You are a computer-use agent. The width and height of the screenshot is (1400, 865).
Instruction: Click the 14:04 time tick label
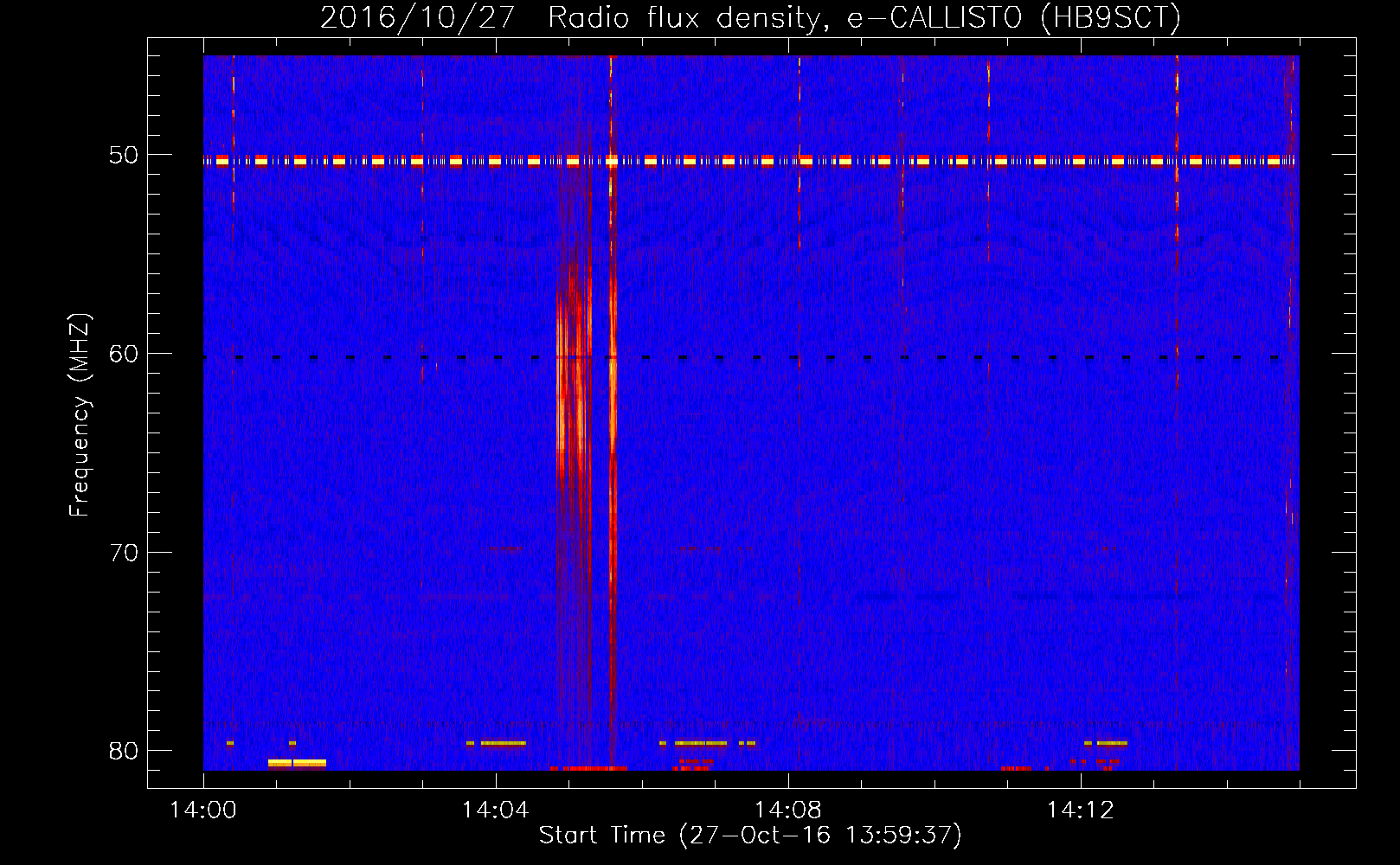[495, 811]
